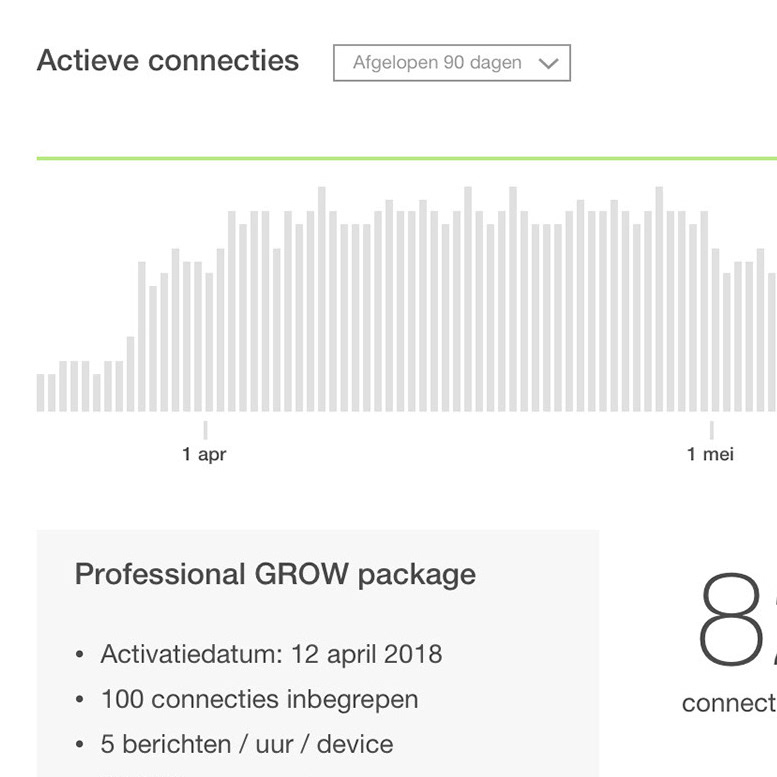This screenshot has width=777, height=777.
Task: Click the 1 apr timeline label
Action: click(204, 454)
